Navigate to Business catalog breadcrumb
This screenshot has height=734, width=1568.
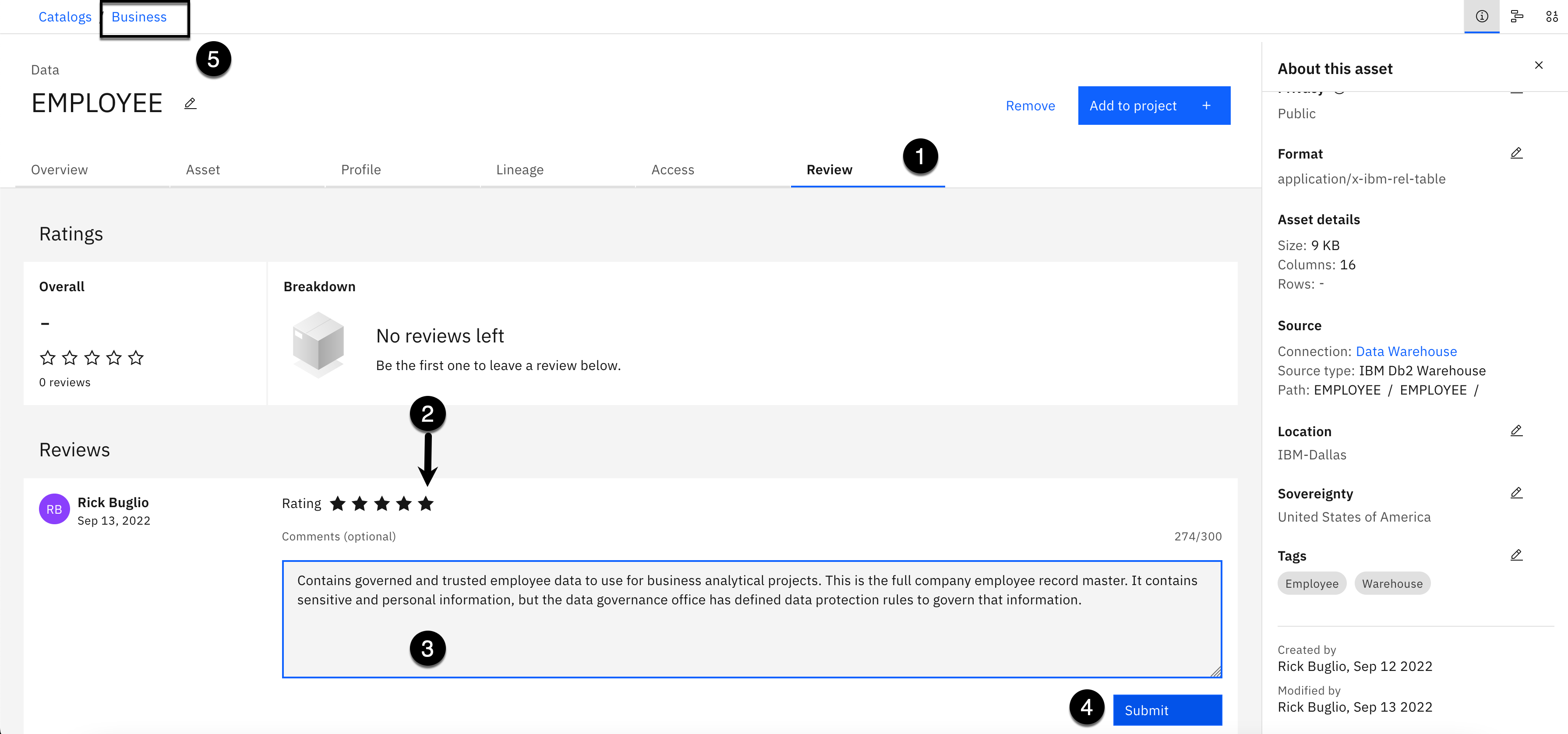tap(139, 17)
